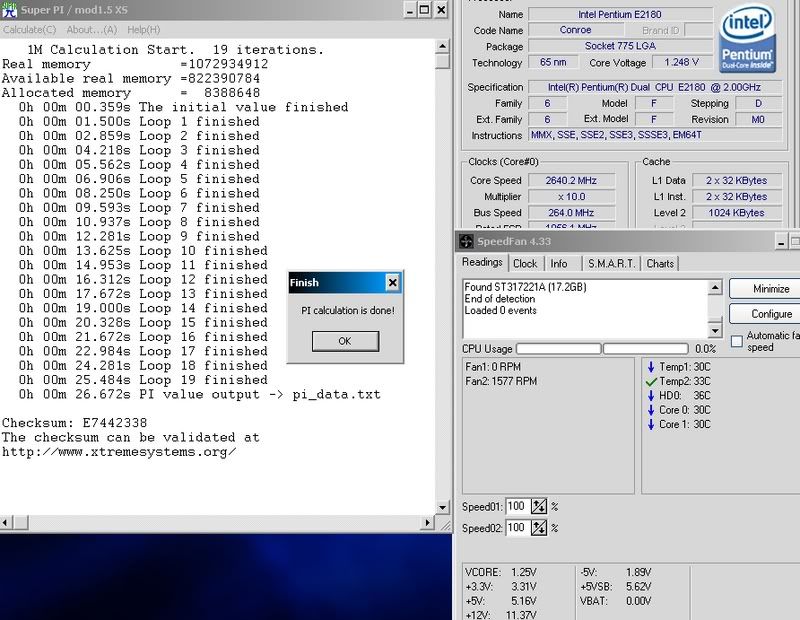The width and height of the screenshot is (800, 620).
Task: Click the Super PI scroll-down arrow
Action: pyautogui.click(x=442, y=507)
